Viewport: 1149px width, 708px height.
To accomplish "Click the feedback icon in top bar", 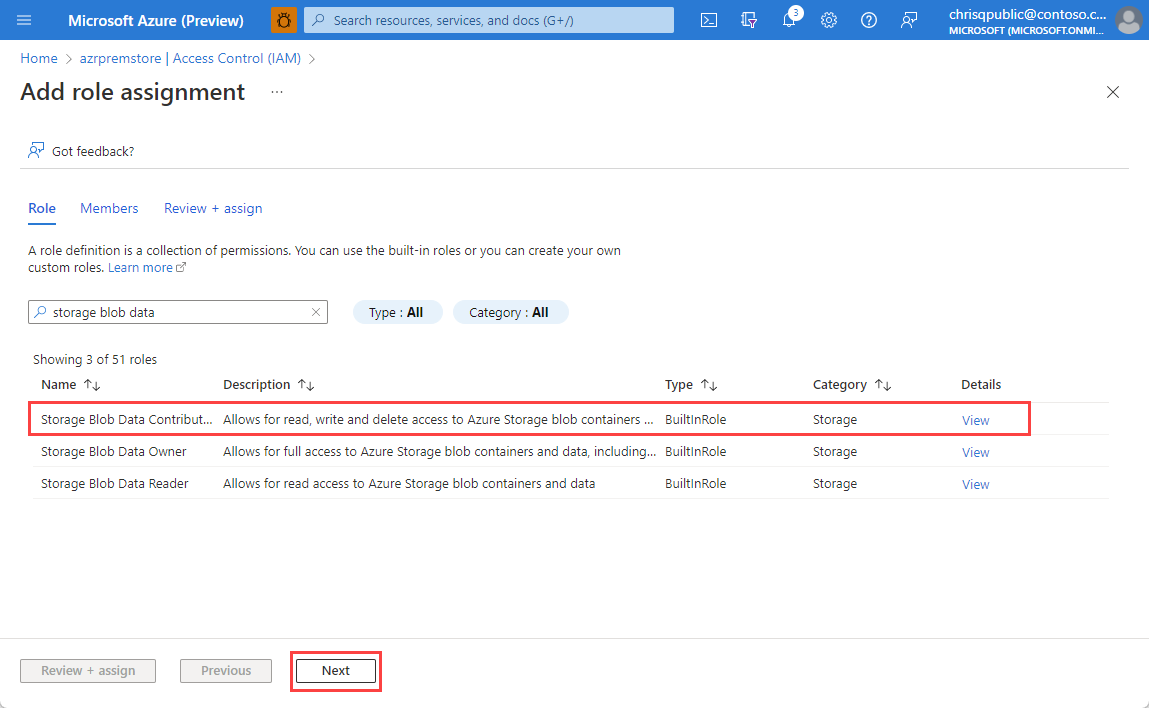I will pos(909,21).
